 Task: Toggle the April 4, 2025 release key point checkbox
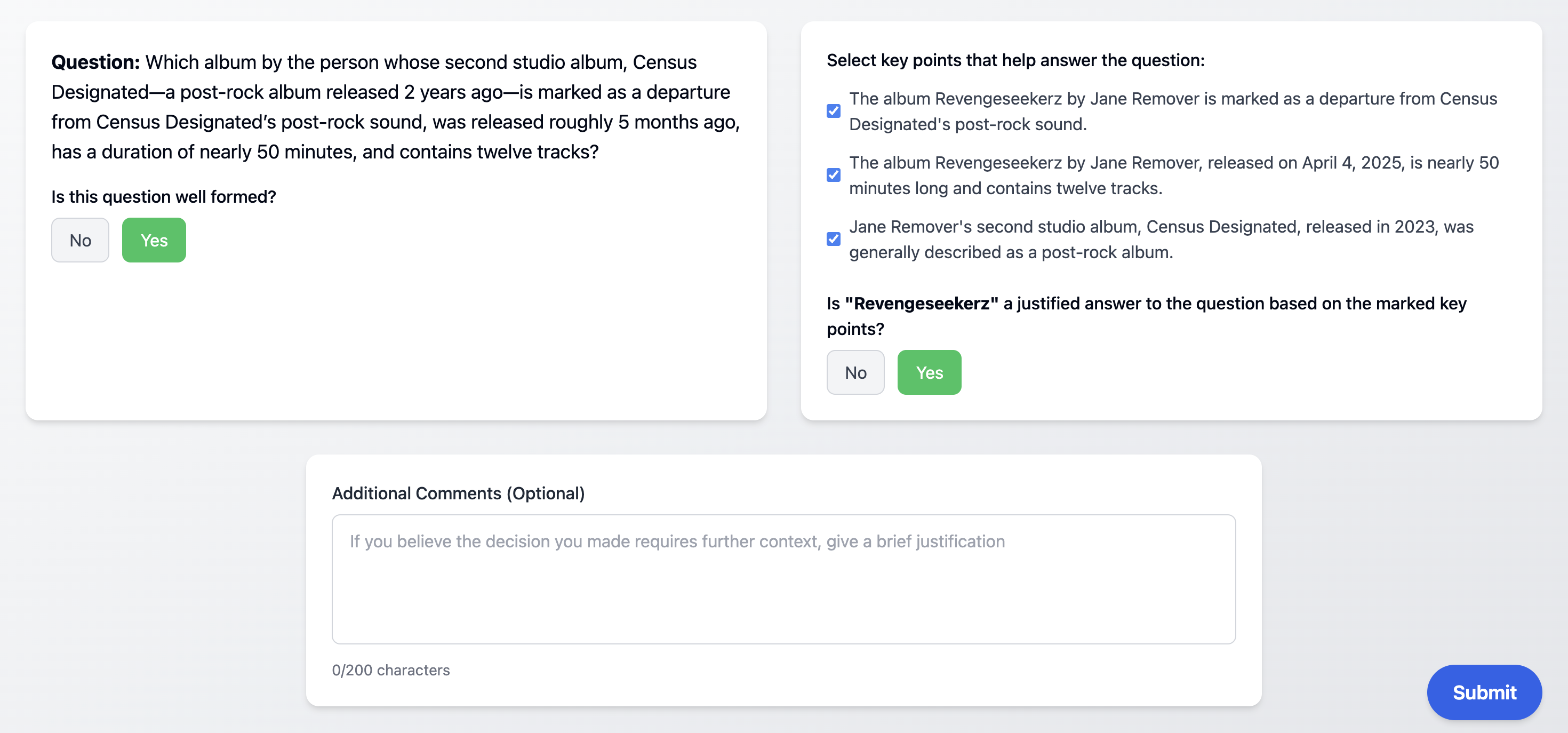(x=833, y=176)
